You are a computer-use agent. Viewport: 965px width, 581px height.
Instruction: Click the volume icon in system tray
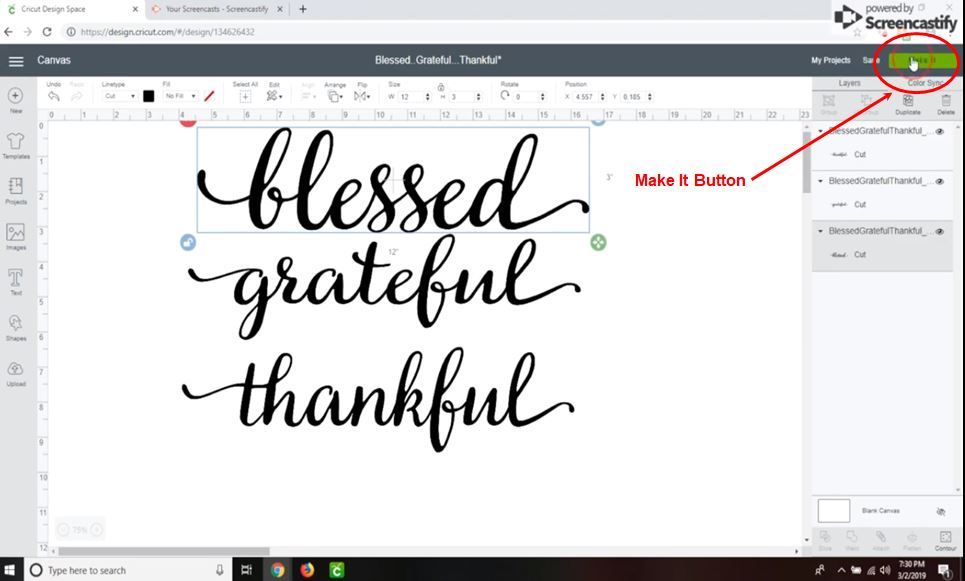coord(886,570)
